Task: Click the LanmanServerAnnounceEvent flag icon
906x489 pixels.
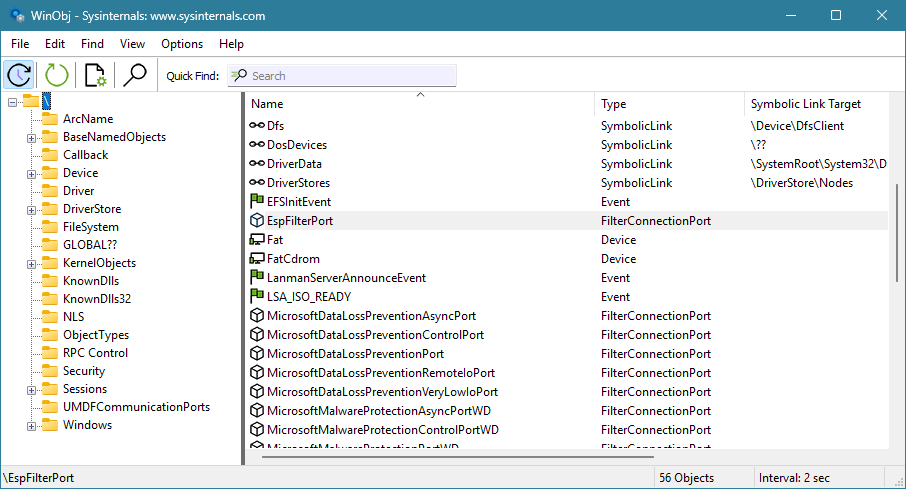Action: [x=257, y=277]
